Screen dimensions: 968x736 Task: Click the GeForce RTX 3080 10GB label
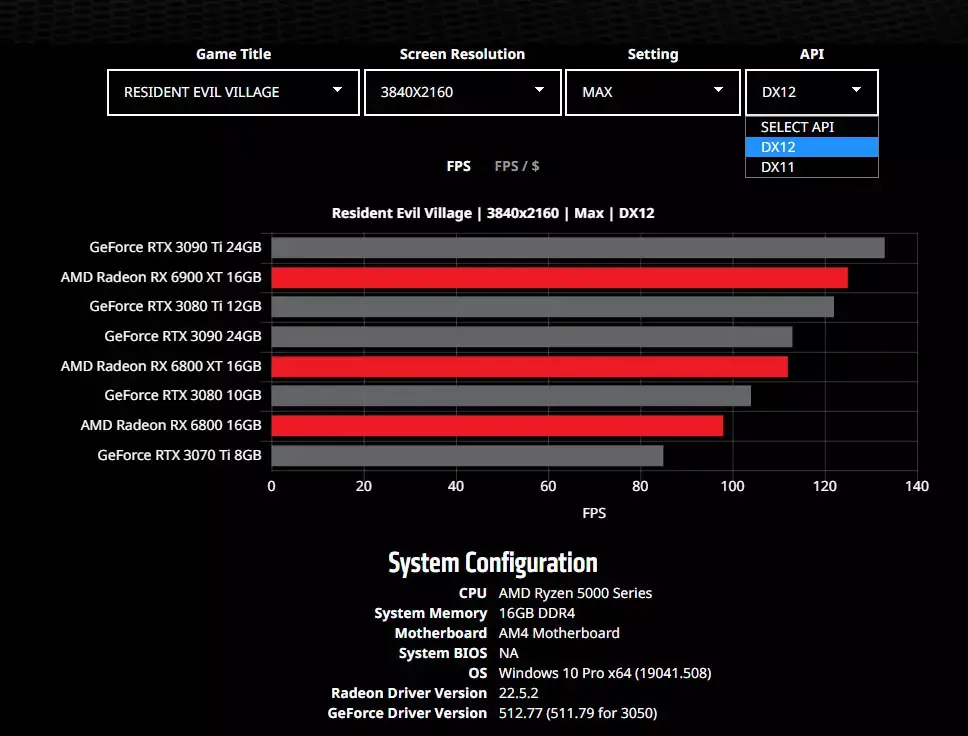[x=183, y=395]
